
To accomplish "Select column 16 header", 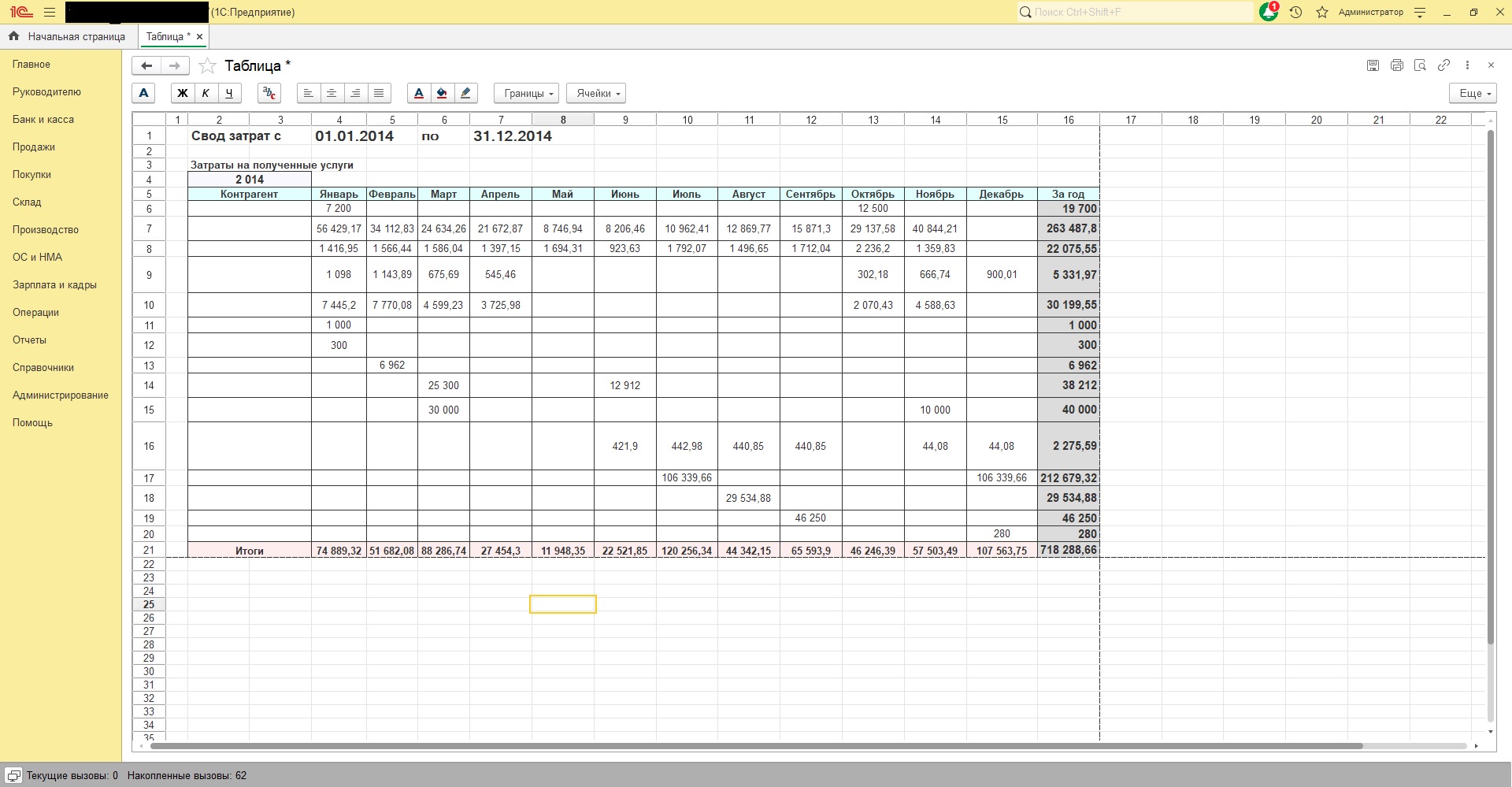I will [1069, 120].
